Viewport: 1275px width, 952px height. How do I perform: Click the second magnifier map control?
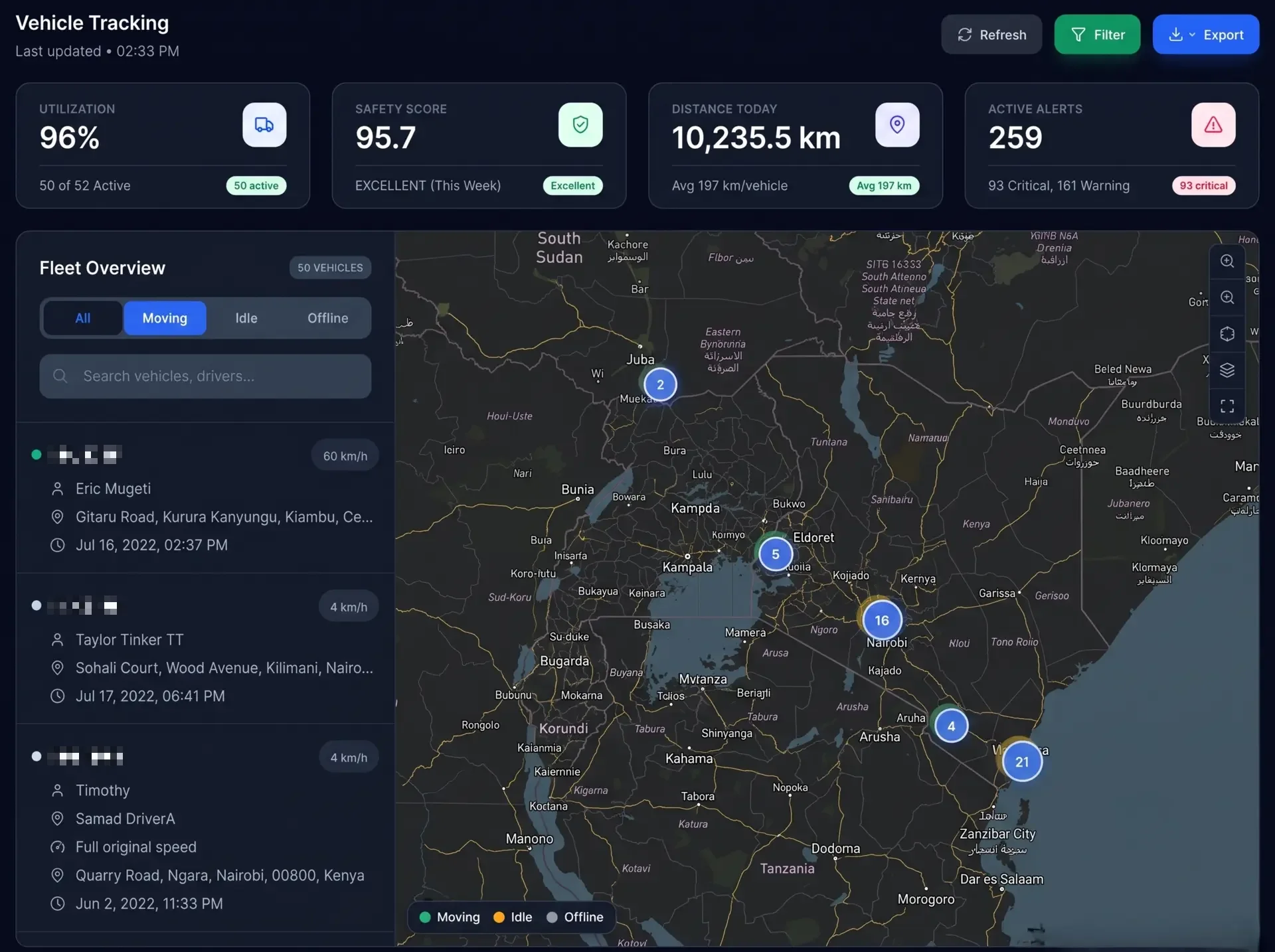click(1227, 297)
